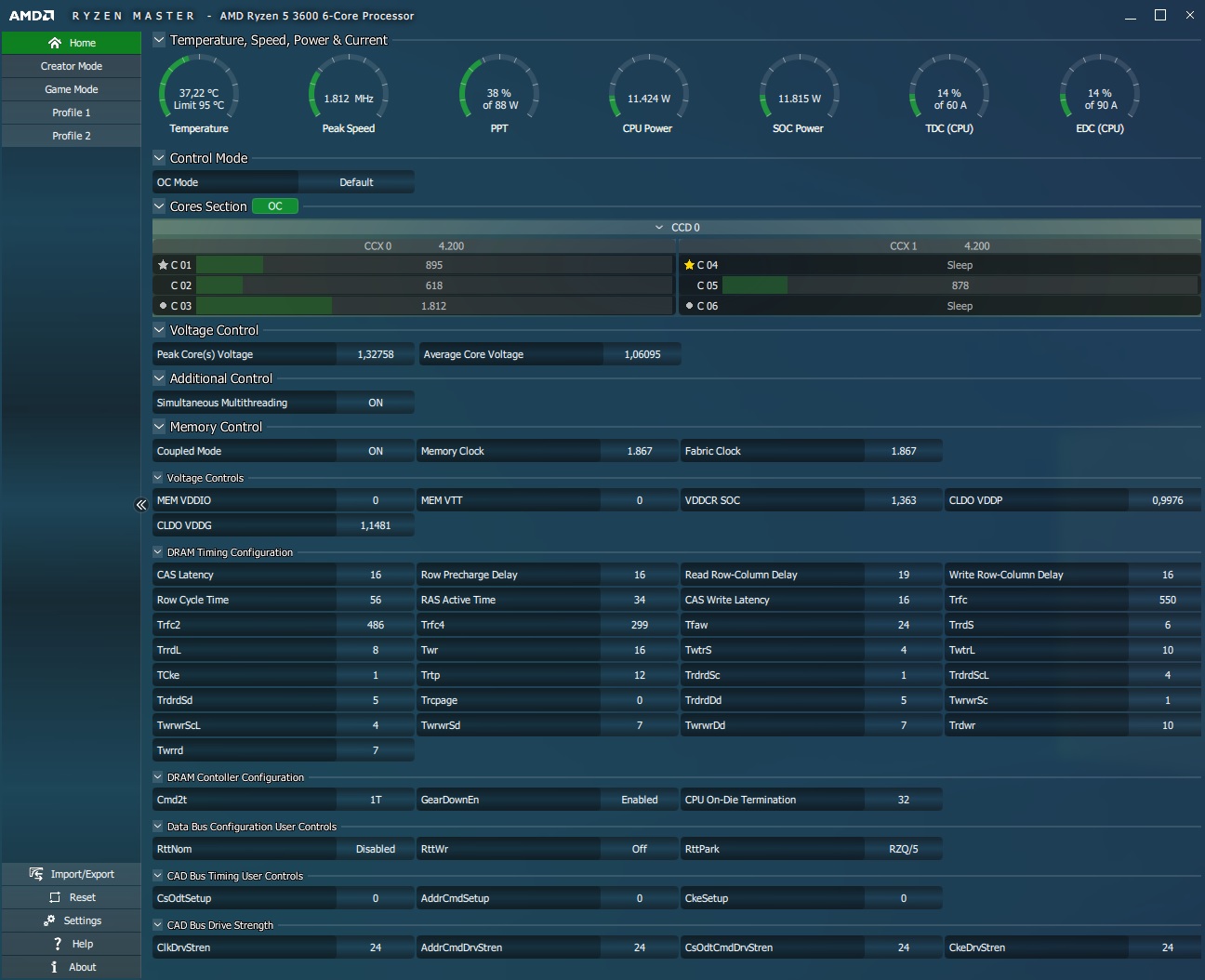Click Cmd2t 1T value
The width and height of the screenshot is (1205, 980).
[x=376, y=800]
